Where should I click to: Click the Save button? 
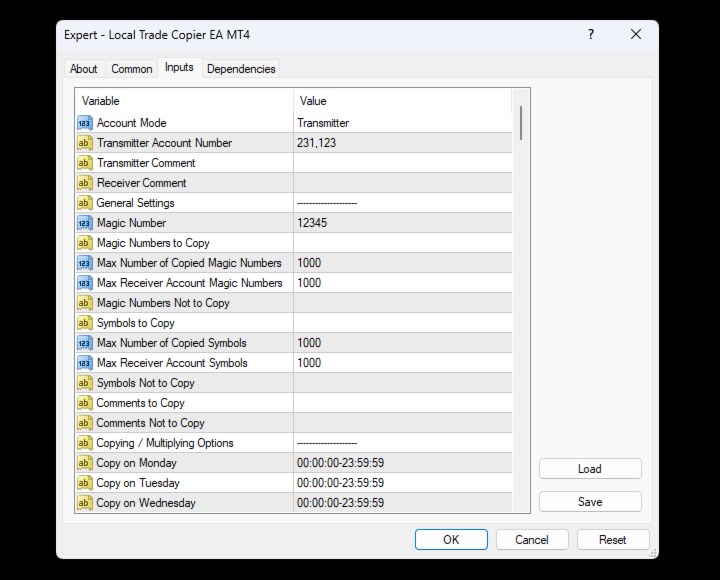590,502
